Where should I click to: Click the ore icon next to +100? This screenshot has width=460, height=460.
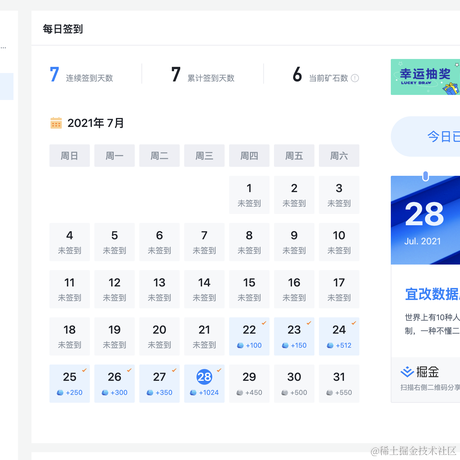click(240, 346)
